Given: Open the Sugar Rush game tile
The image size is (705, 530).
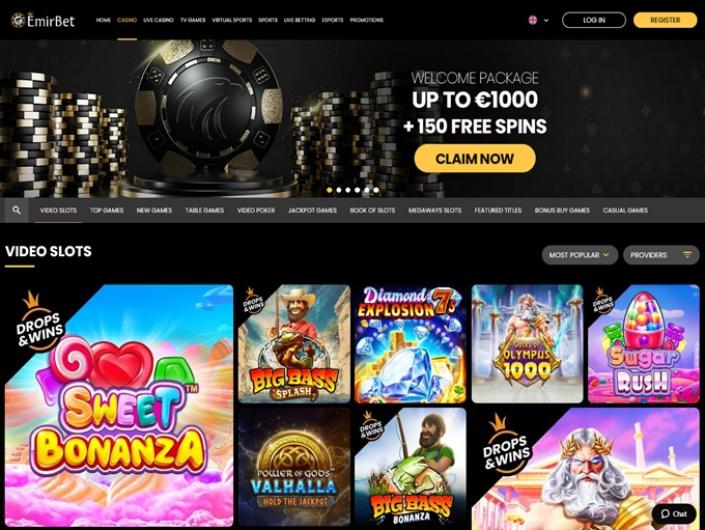Looking at the screenshot, I should [x=643, y=343].
